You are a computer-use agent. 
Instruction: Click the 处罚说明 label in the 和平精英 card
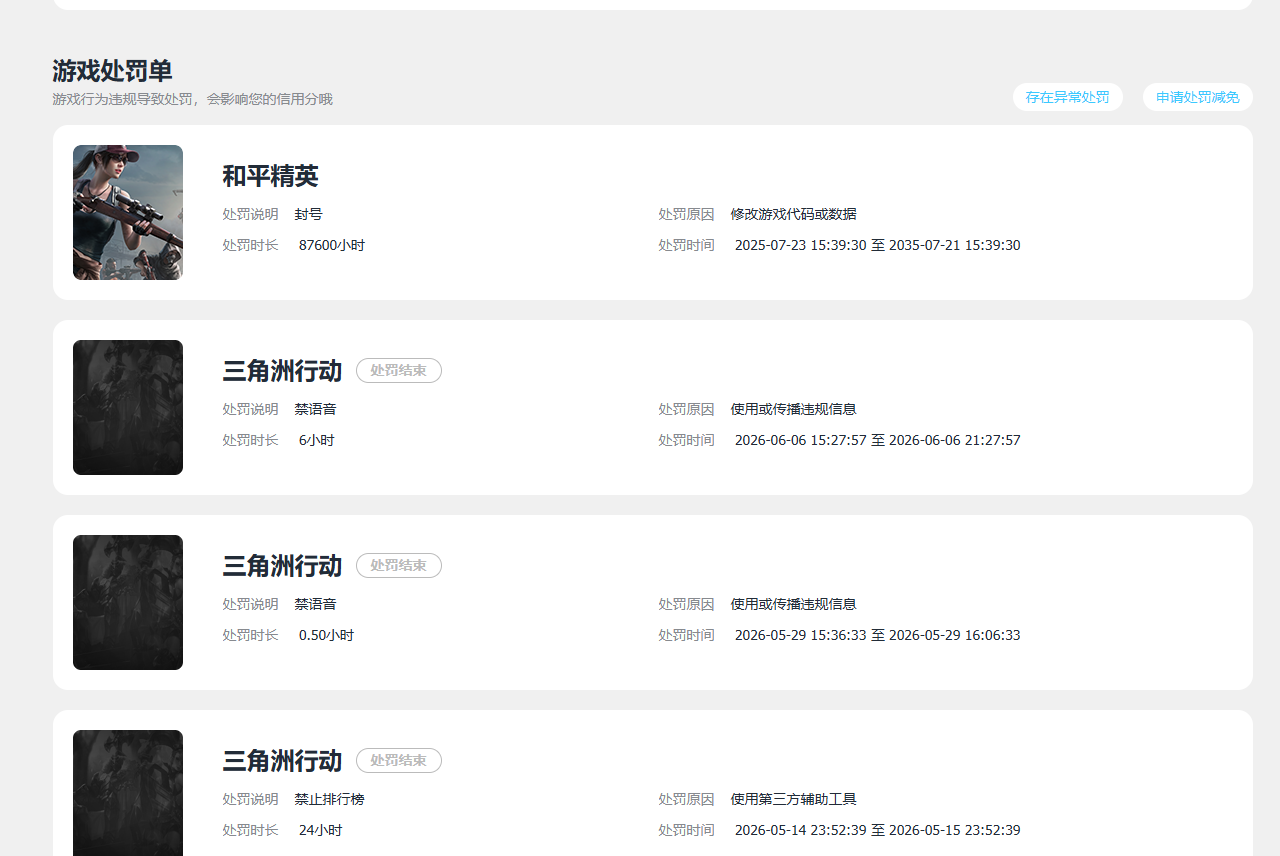click(250, 214)
